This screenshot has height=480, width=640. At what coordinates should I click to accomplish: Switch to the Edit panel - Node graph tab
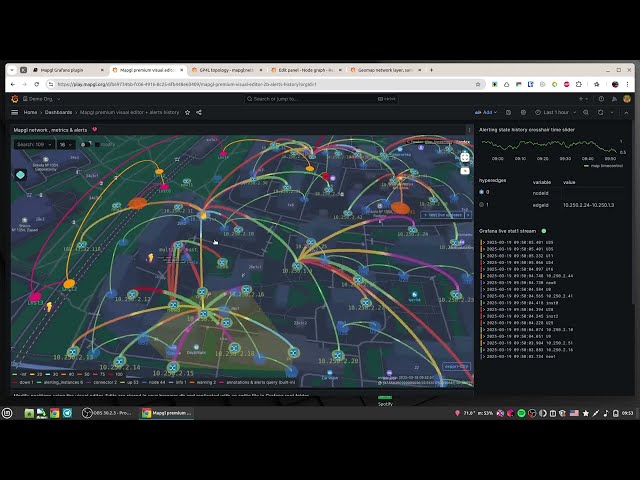pyautogui.click(x=306, y=70)
